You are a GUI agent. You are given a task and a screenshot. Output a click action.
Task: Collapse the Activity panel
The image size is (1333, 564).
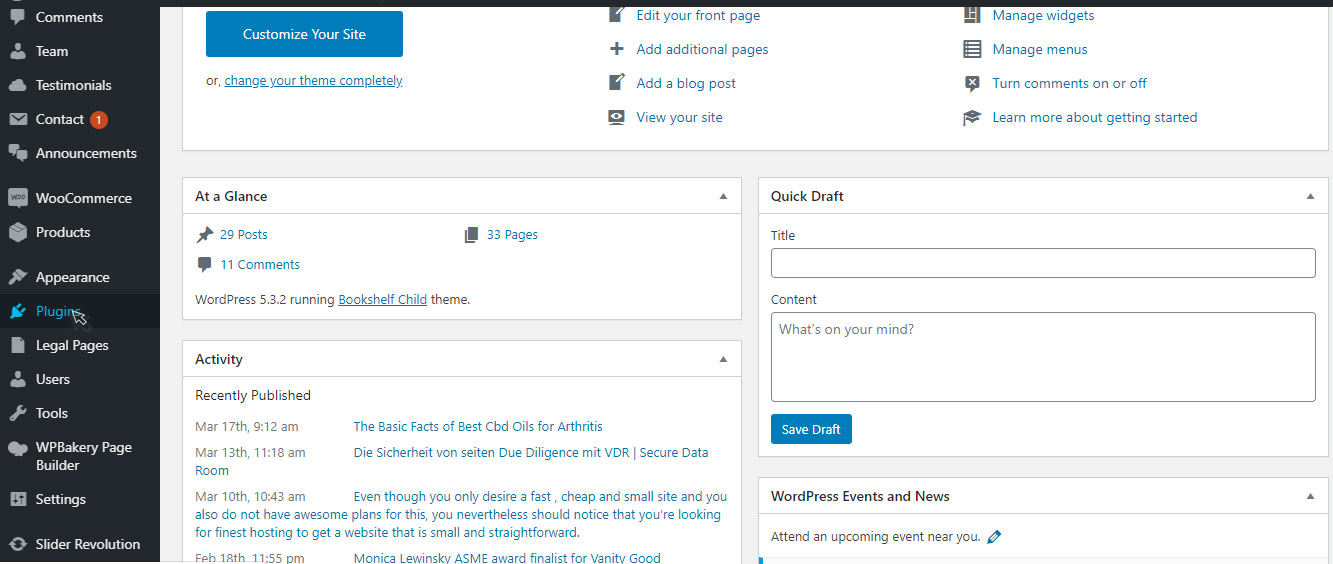[723, 359]
